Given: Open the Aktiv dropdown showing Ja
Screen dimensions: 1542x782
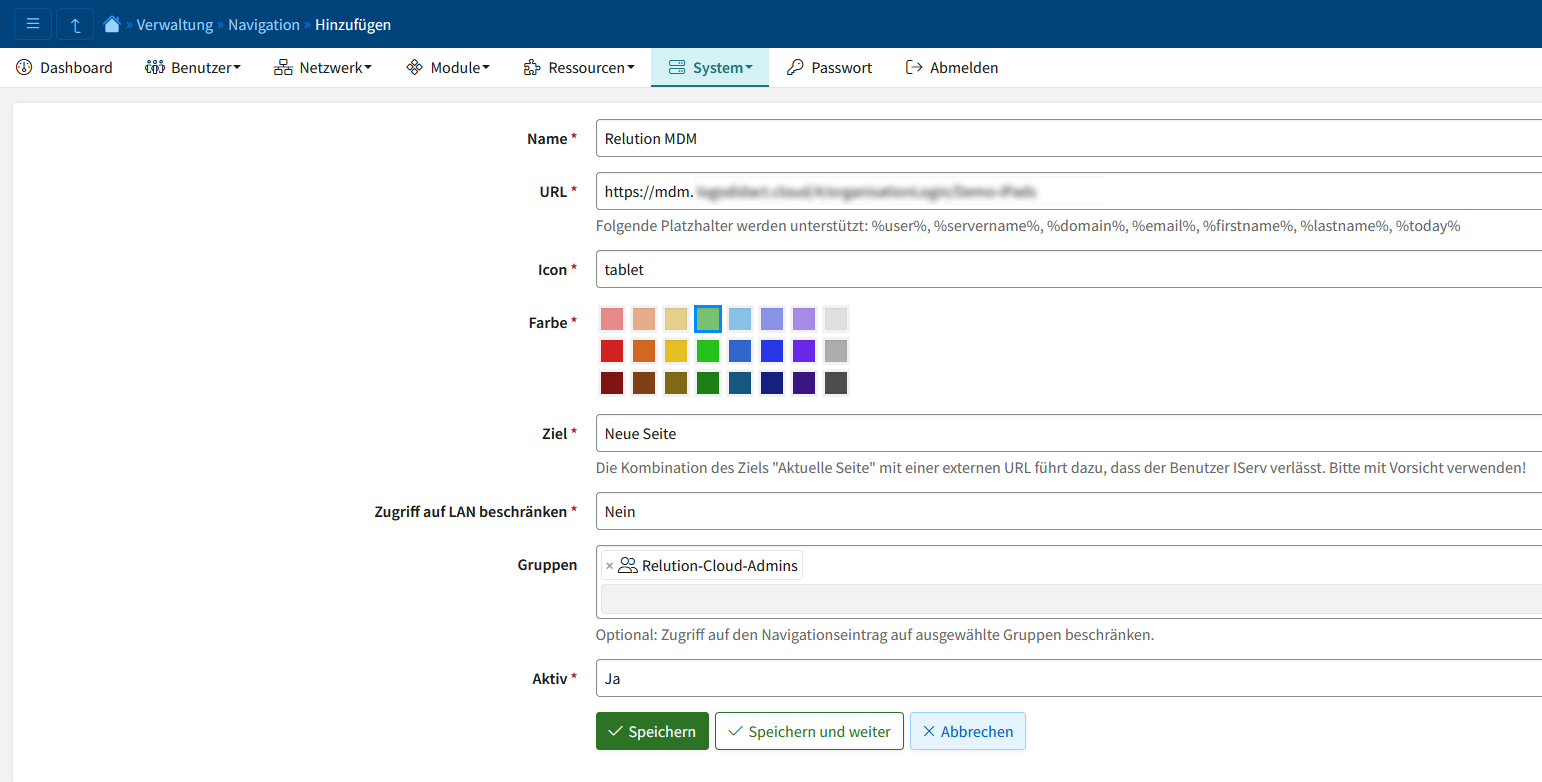Looking at the screenshot, I should (x=1069, y=678).
